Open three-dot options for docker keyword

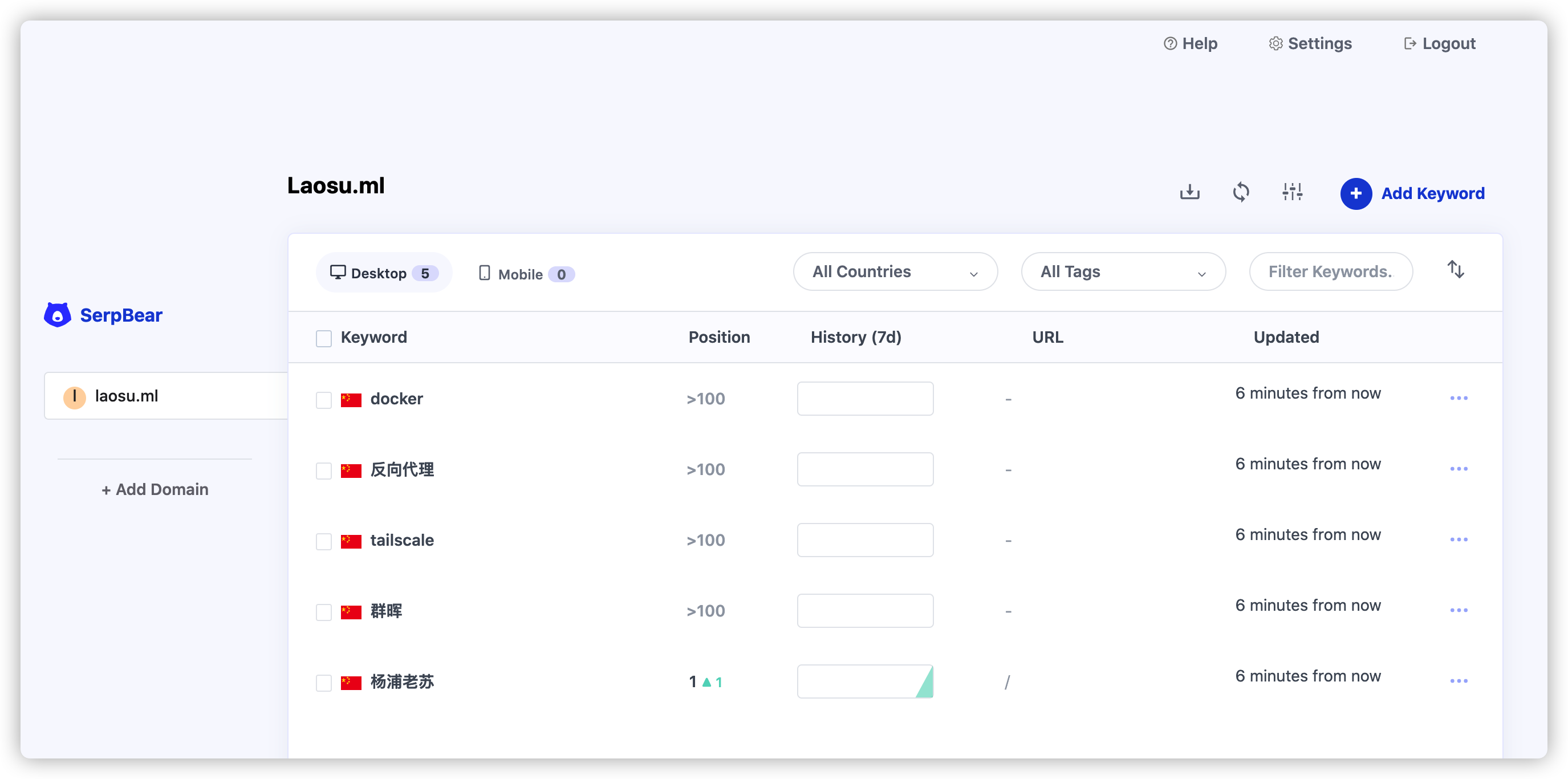pos(1459,398)
